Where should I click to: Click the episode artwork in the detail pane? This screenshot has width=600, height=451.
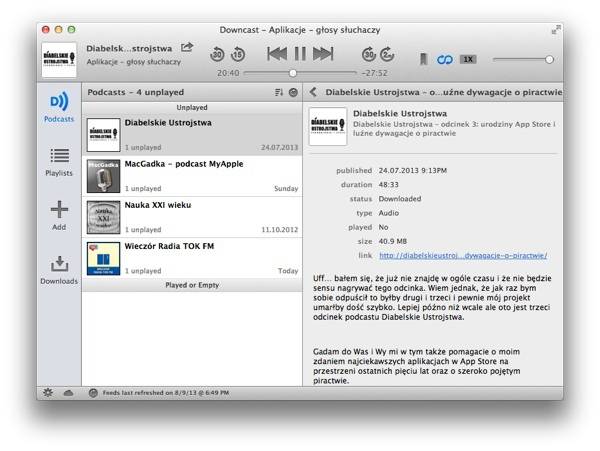click(x=328, y=127)
